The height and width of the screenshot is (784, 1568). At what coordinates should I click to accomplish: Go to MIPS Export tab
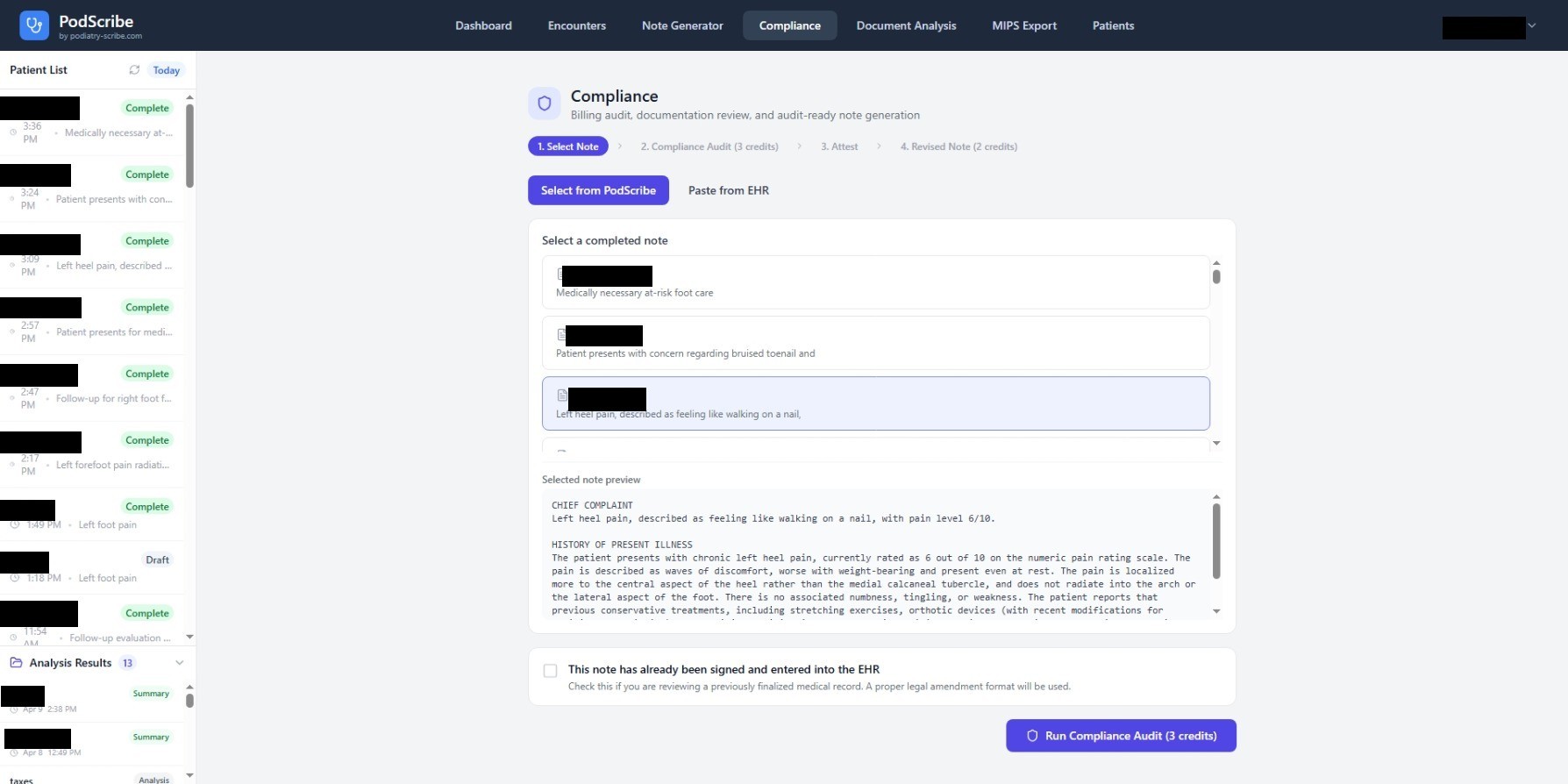click(x=1024, y=25)
